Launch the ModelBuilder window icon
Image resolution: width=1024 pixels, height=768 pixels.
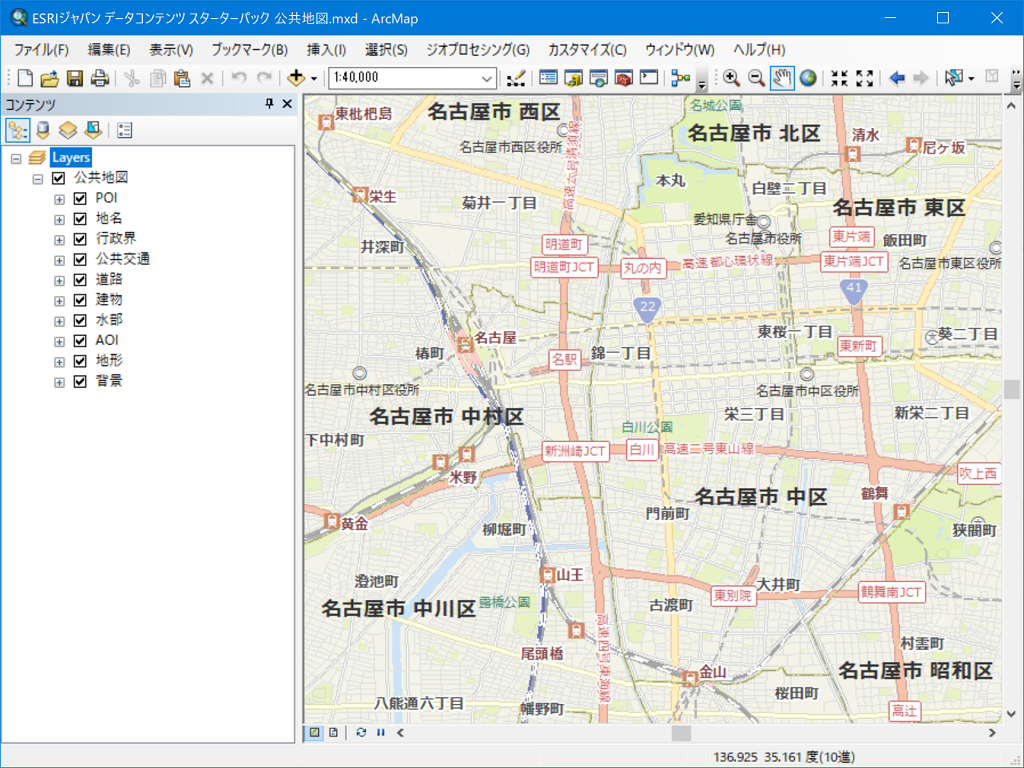(680, 78)
